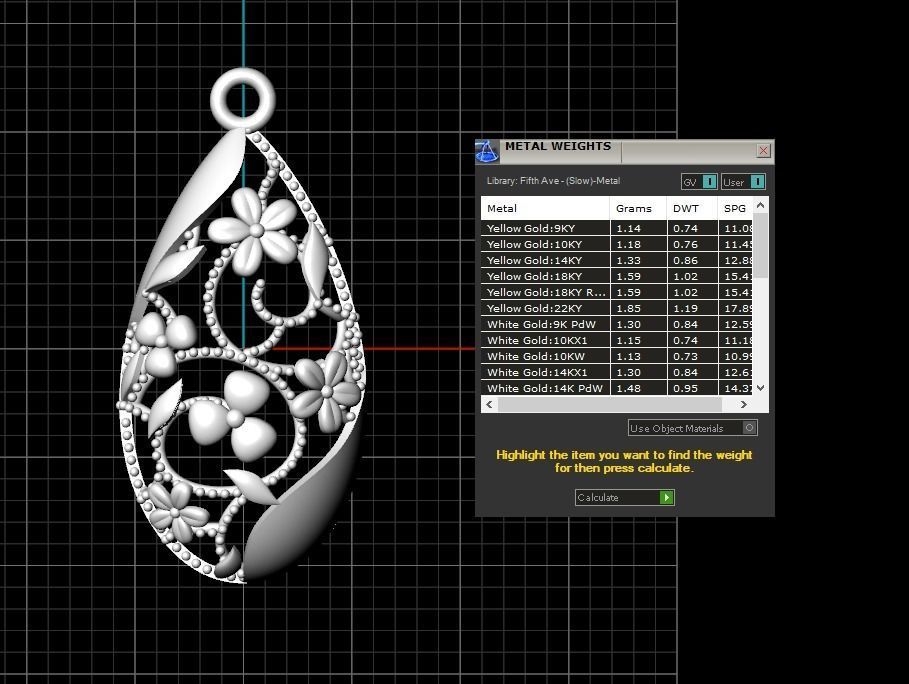Click the 1.33 grams value cell

coord(638,260)
